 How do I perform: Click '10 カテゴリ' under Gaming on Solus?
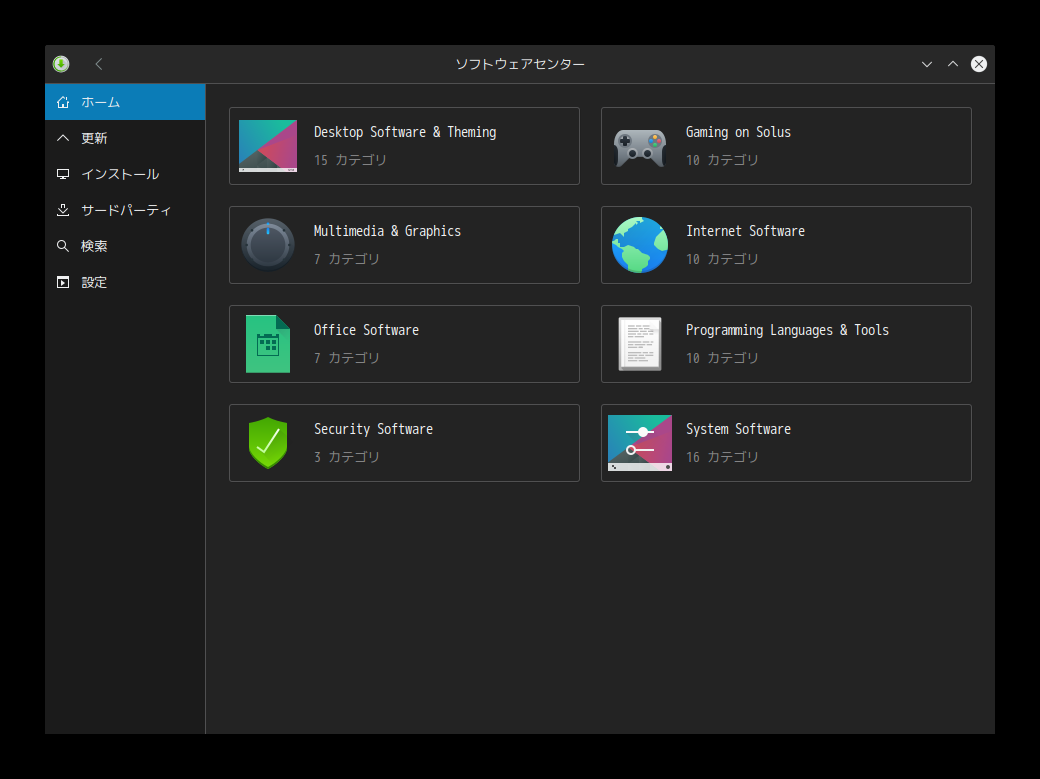click(722, 160)
